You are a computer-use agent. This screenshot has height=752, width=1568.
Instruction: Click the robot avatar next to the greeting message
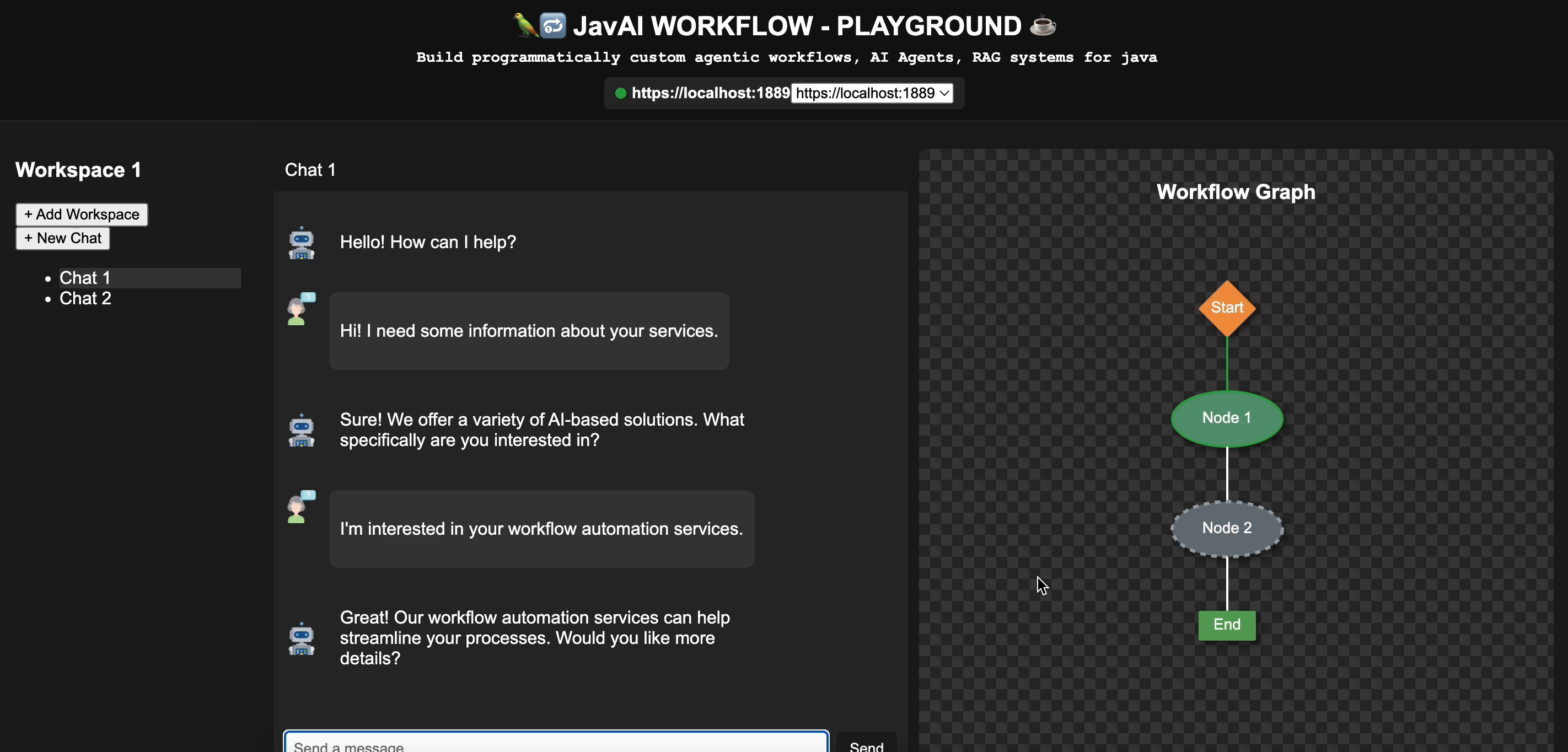pyautogui.click(x=301, y=243)
